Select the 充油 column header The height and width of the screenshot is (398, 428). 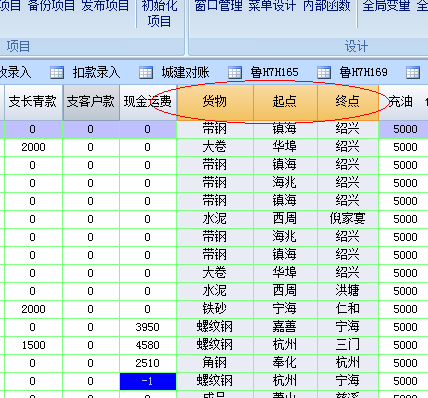pyautogui.click(x=404, y=102)
